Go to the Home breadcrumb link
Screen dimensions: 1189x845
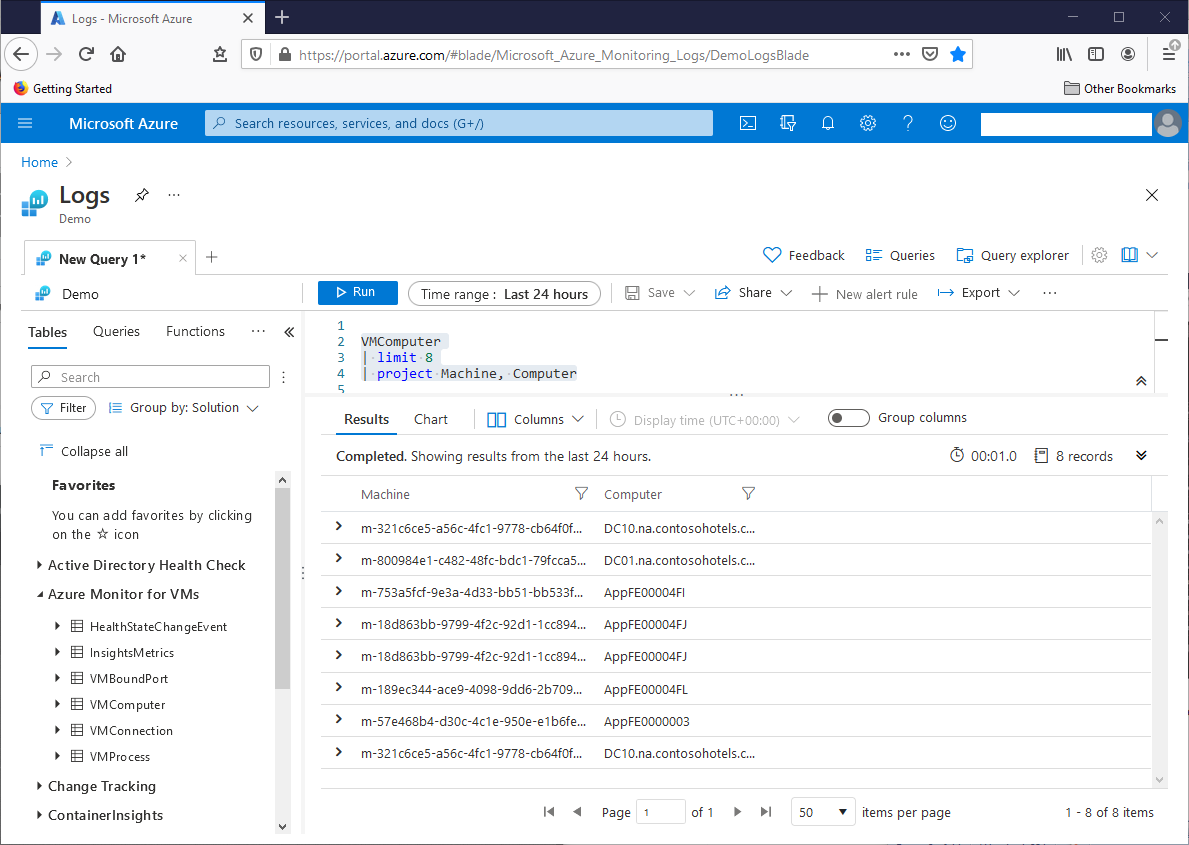[39, 162]
